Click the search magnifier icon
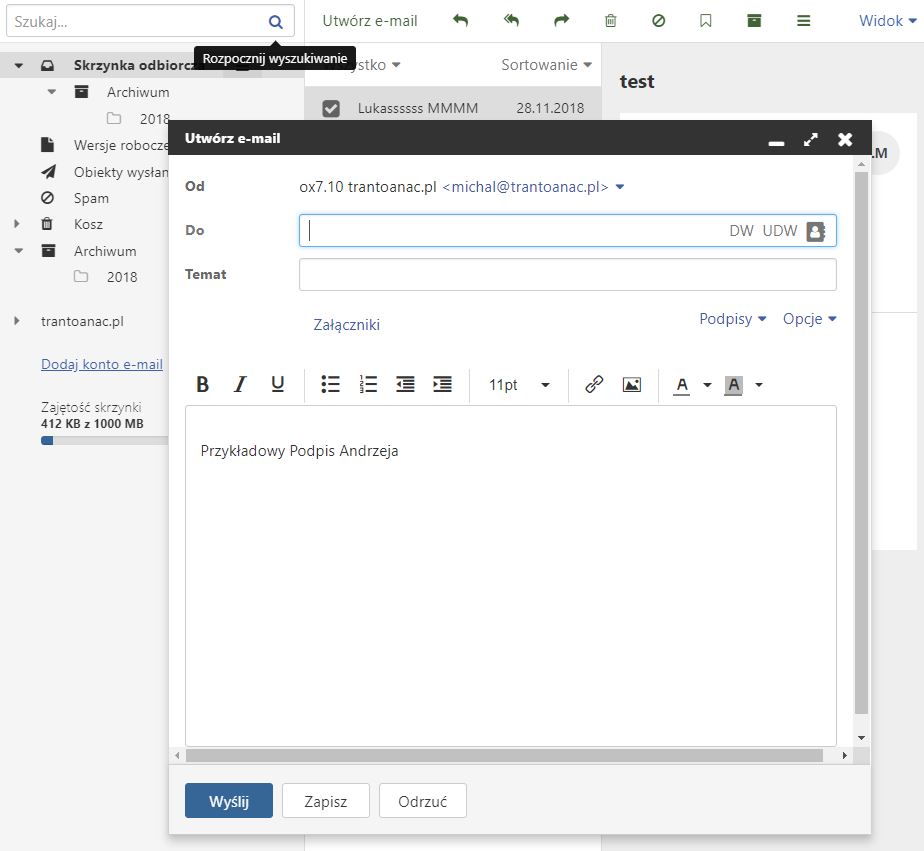The height and width of the screenshot is (851, 924). coord(275,22)
